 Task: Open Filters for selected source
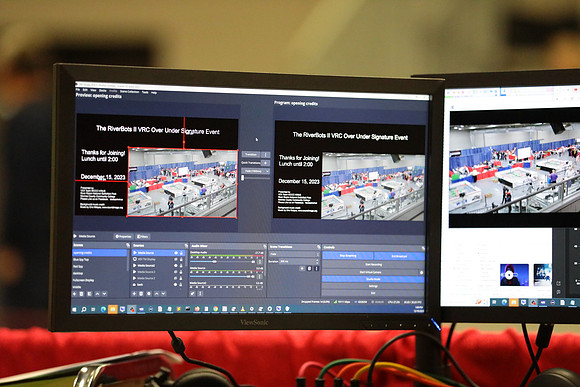click(x=143, y=236)
